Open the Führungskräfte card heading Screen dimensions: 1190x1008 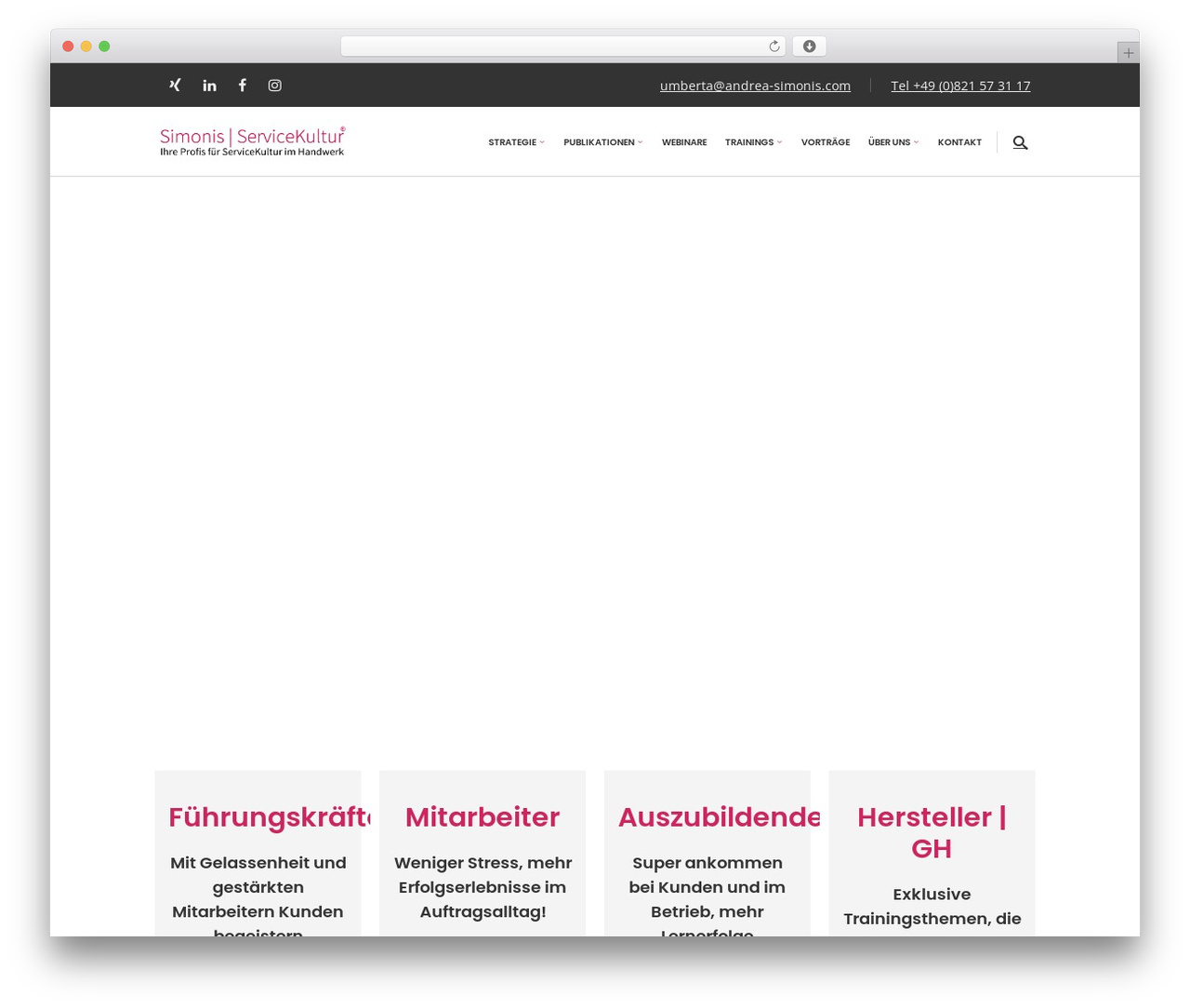269,816
